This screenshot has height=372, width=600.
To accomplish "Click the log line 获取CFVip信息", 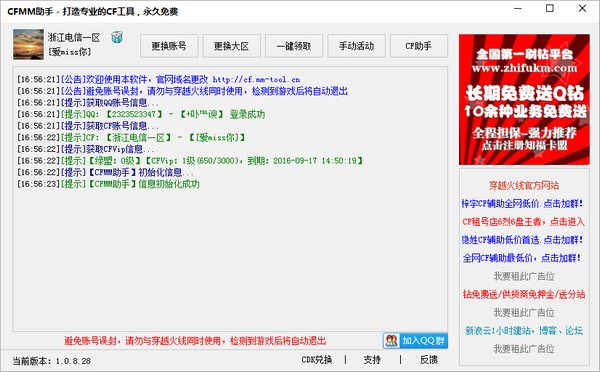I will (86, 149).
